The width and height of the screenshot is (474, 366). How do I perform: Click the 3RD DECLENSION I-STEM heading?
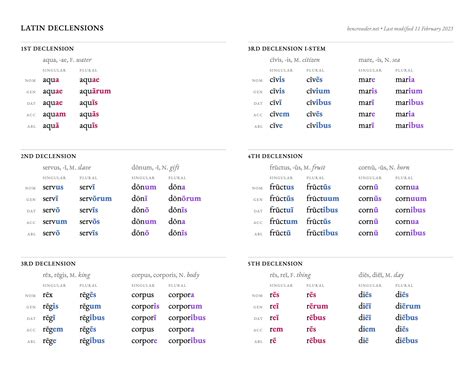pos(287,49)
